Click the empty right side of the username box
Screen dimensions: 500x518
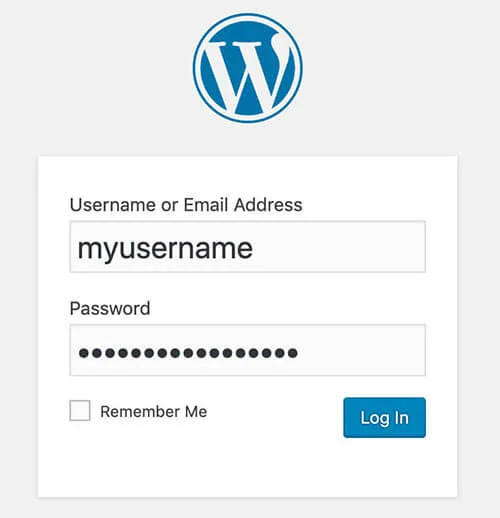(340, 247)
